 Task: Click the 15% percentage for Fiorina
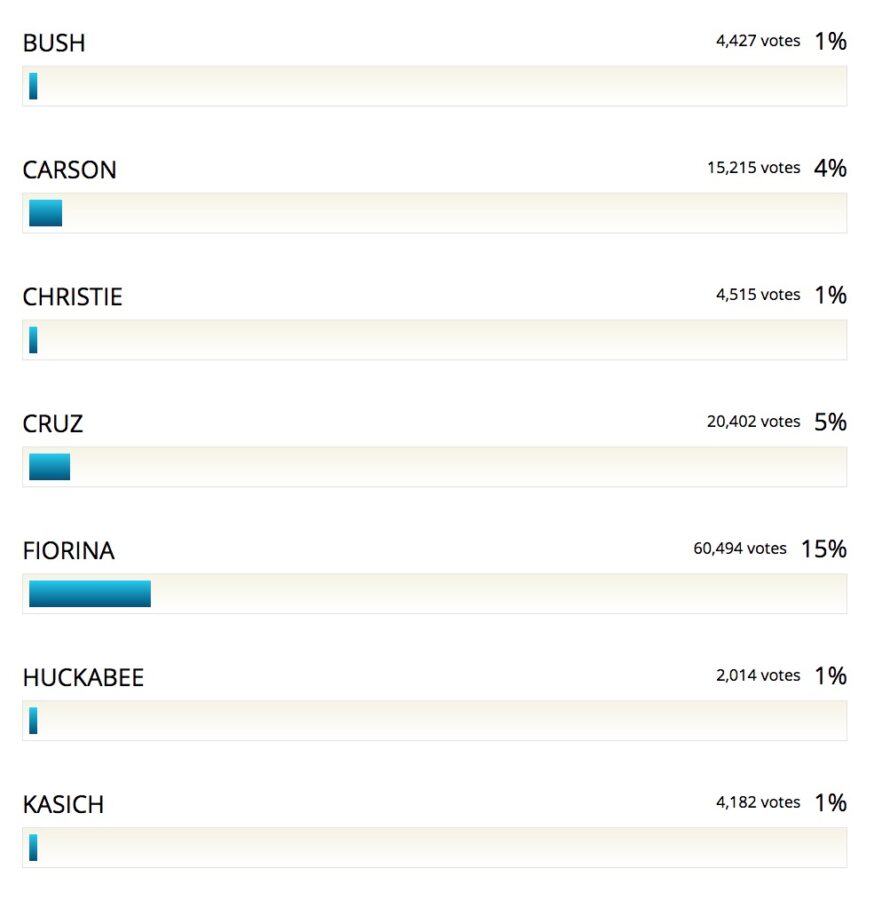pos(824,549)
